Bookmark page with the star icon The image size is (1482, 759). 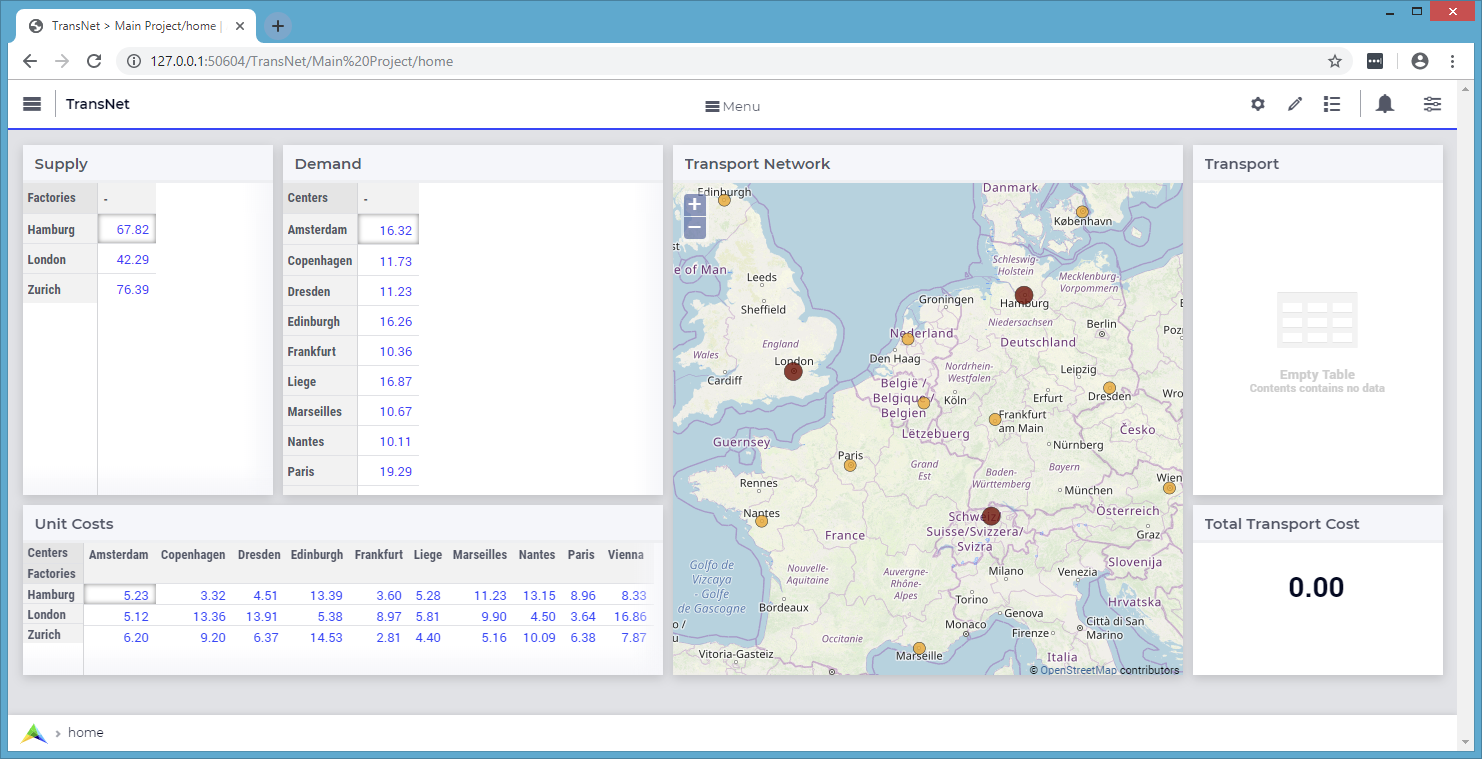point(1335,61)
